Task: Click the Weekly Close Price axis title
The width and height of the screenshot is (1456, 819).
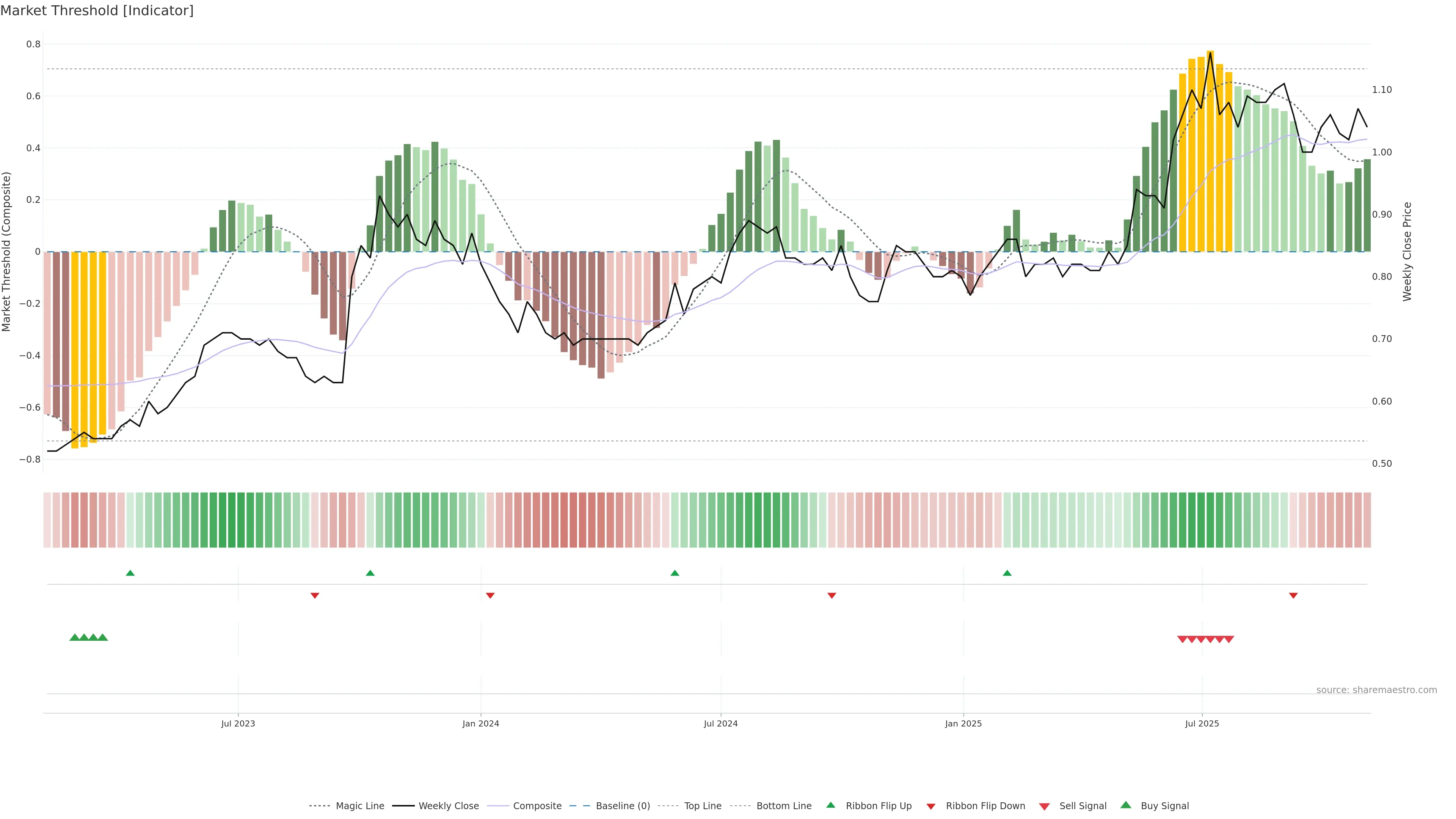Action: pyautogui.click(x=1407, y=251)
